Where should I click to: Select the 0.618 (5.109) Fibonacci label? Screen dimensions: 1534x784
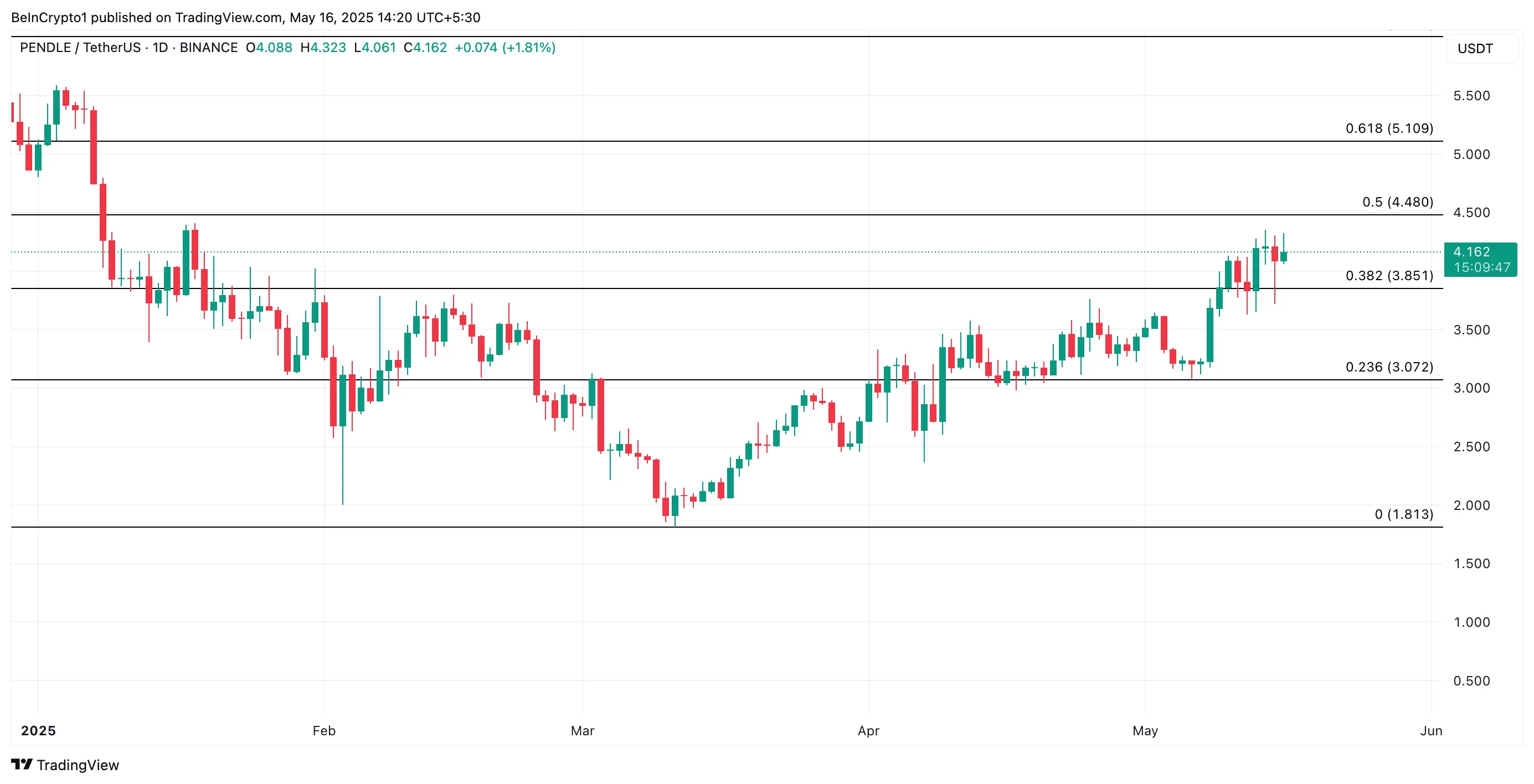[x=1389, y=128]
